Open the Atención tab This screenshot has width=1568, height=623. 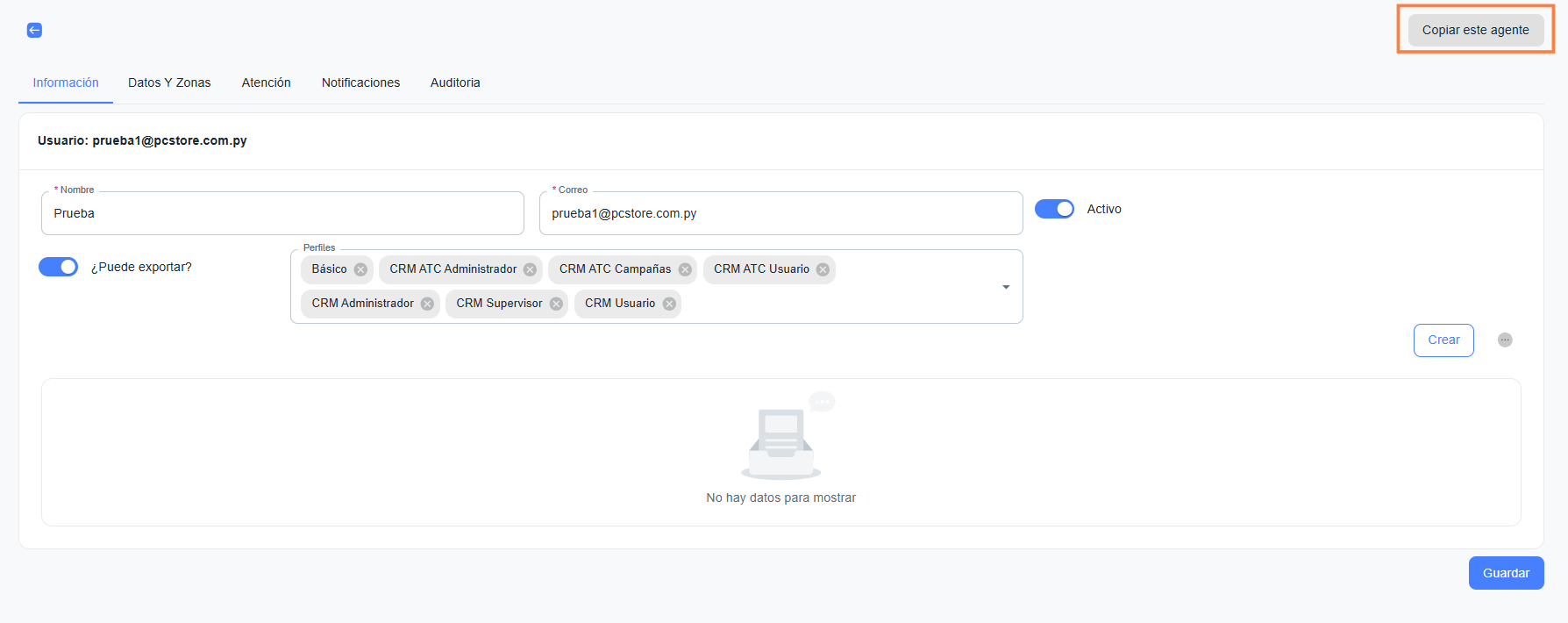266,82
